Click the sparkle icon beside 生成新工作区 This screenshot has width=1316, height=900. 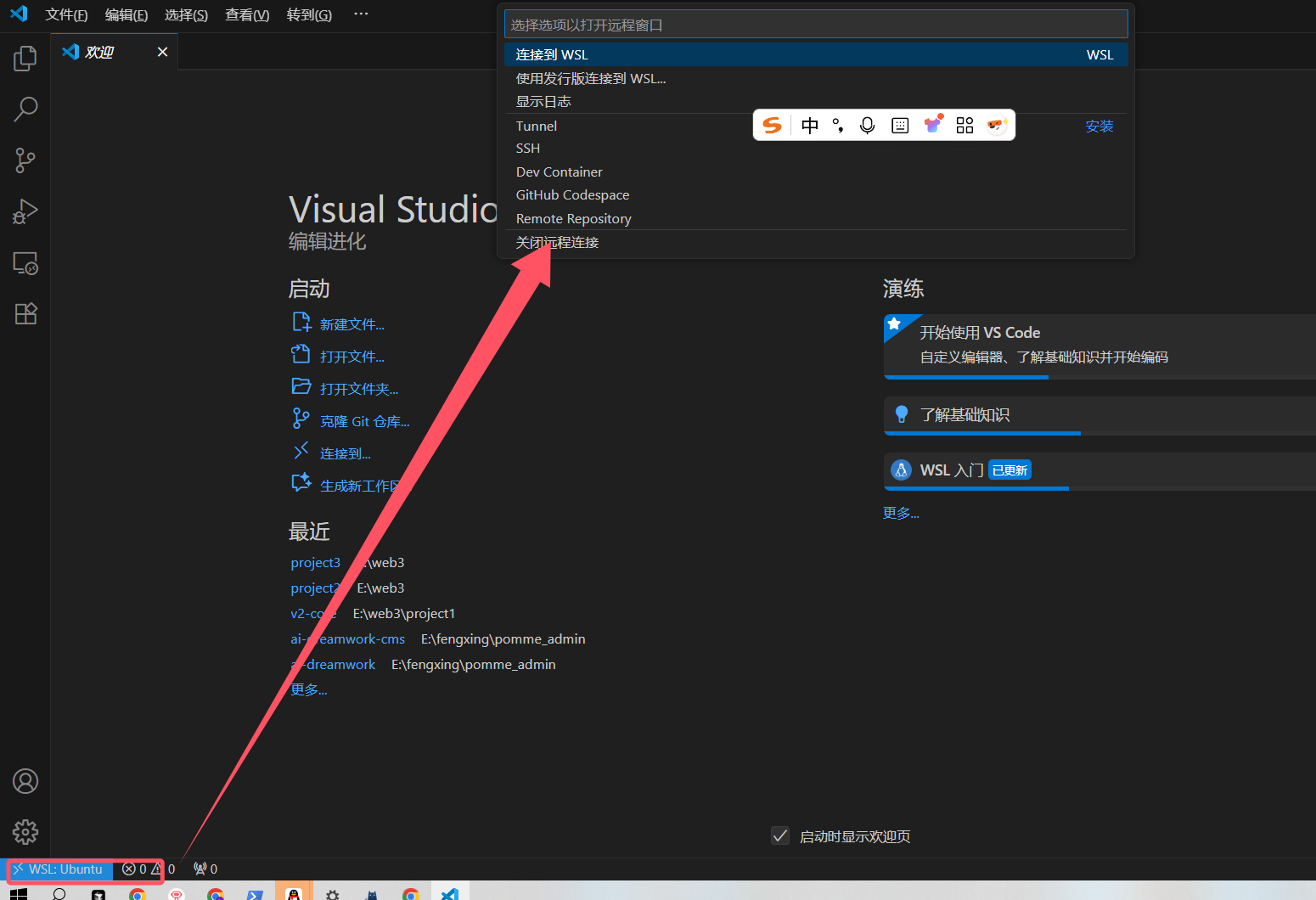tap(301, 482)
